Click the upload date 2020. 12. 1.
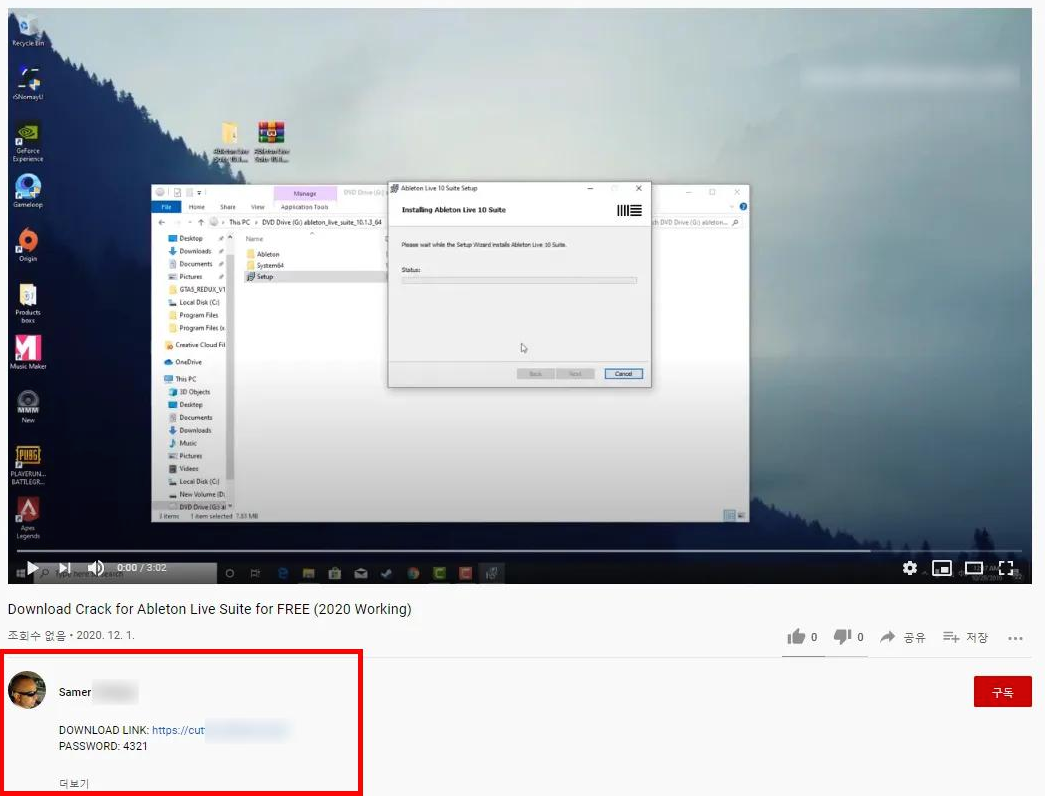The height and width of the screenshot is (796, 1045). pos(105,635)
